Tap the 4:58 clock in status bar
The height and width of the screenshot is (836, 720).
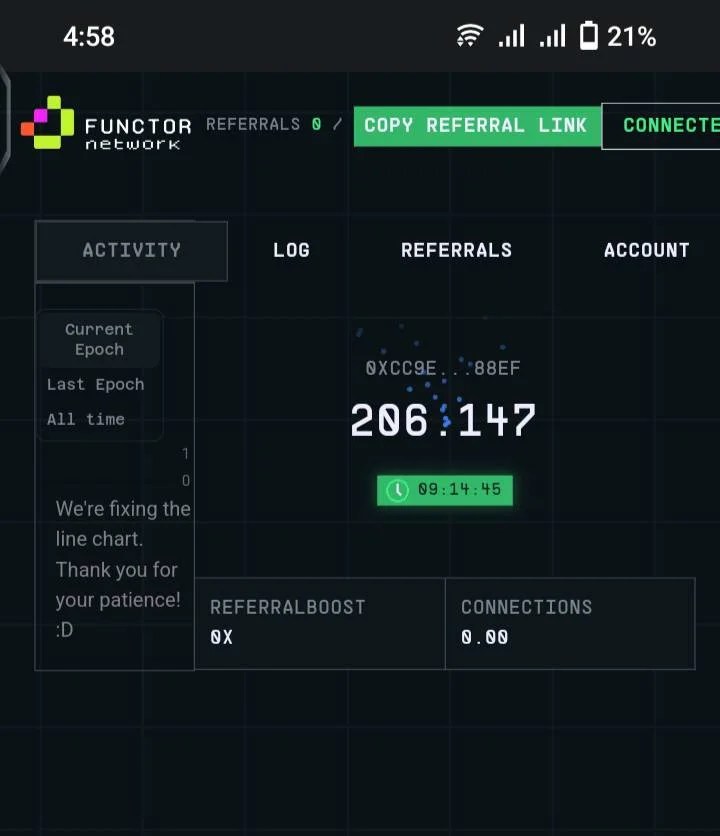(x=89, y=37)
